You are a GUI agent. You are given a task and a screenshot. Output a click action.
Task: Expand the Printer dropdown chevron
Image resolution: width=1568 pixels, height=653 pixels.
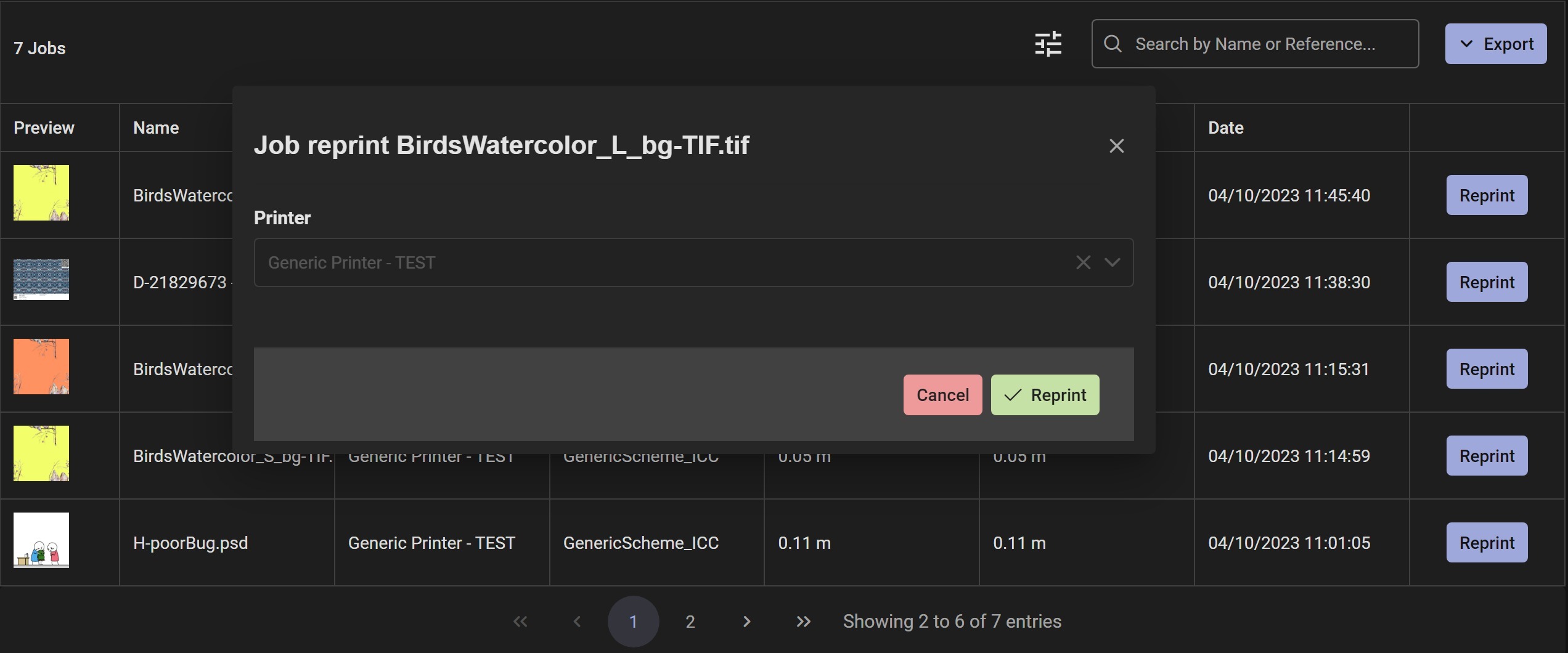[x=1112, y=262]
